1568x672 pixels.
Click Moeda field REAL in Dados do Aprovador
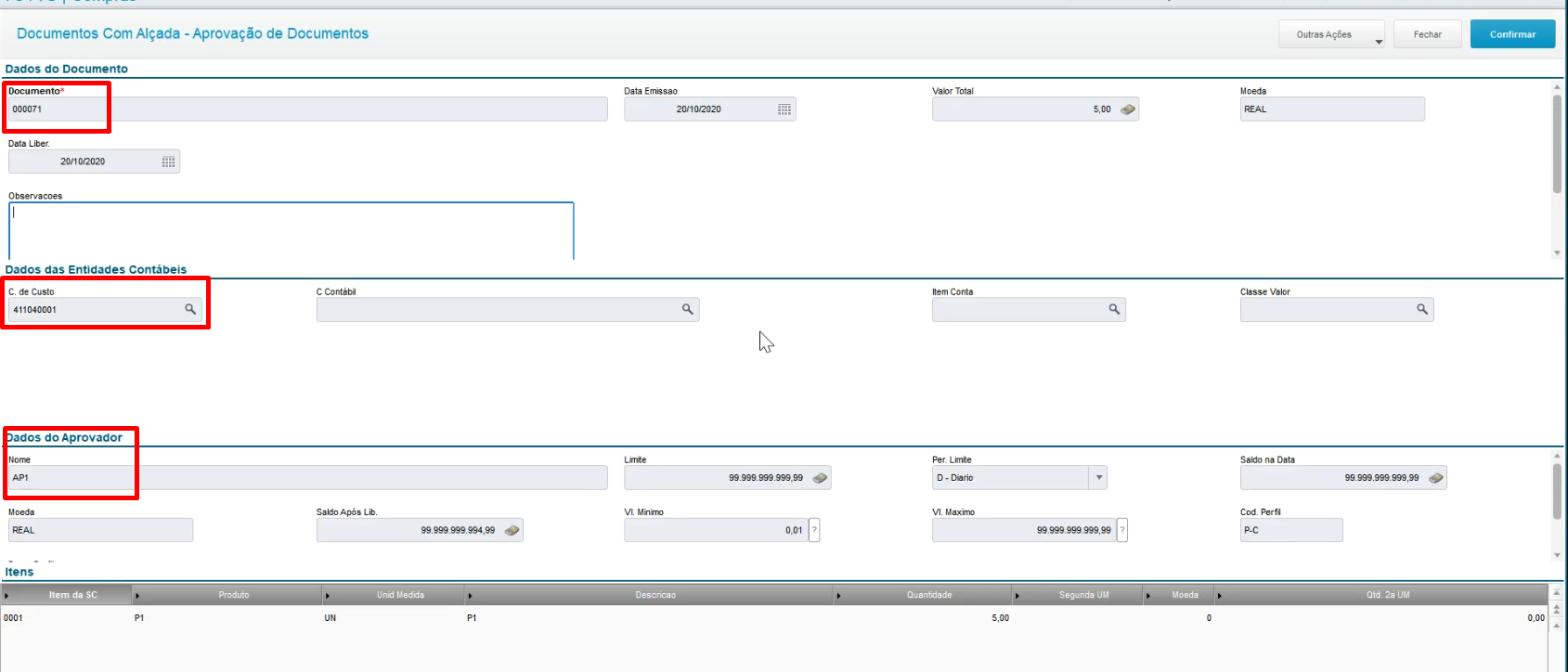(101, 530)
